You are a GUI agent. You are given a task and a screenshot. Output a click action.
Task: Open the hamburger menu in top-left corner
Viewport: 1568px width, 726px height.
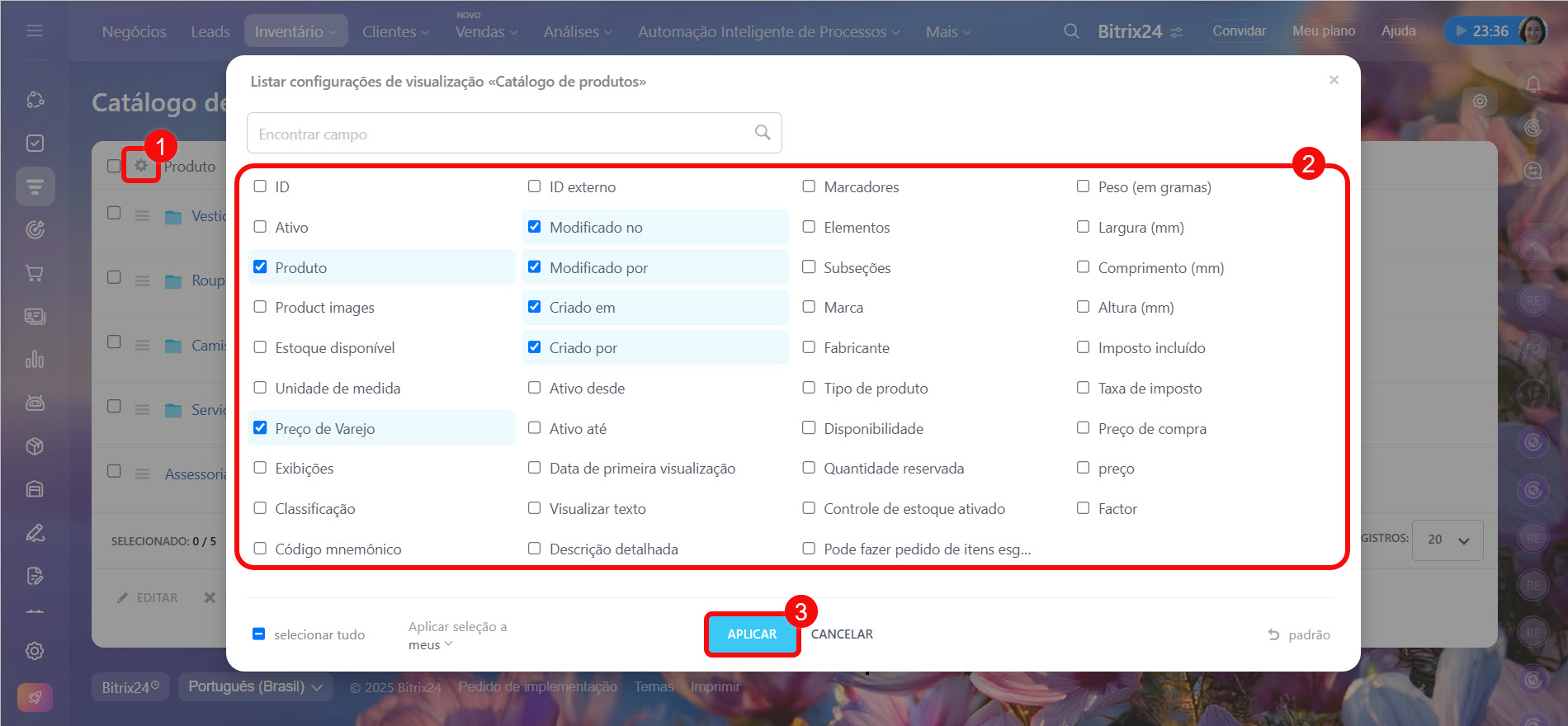pyautogui.click(x=35, y=31)
